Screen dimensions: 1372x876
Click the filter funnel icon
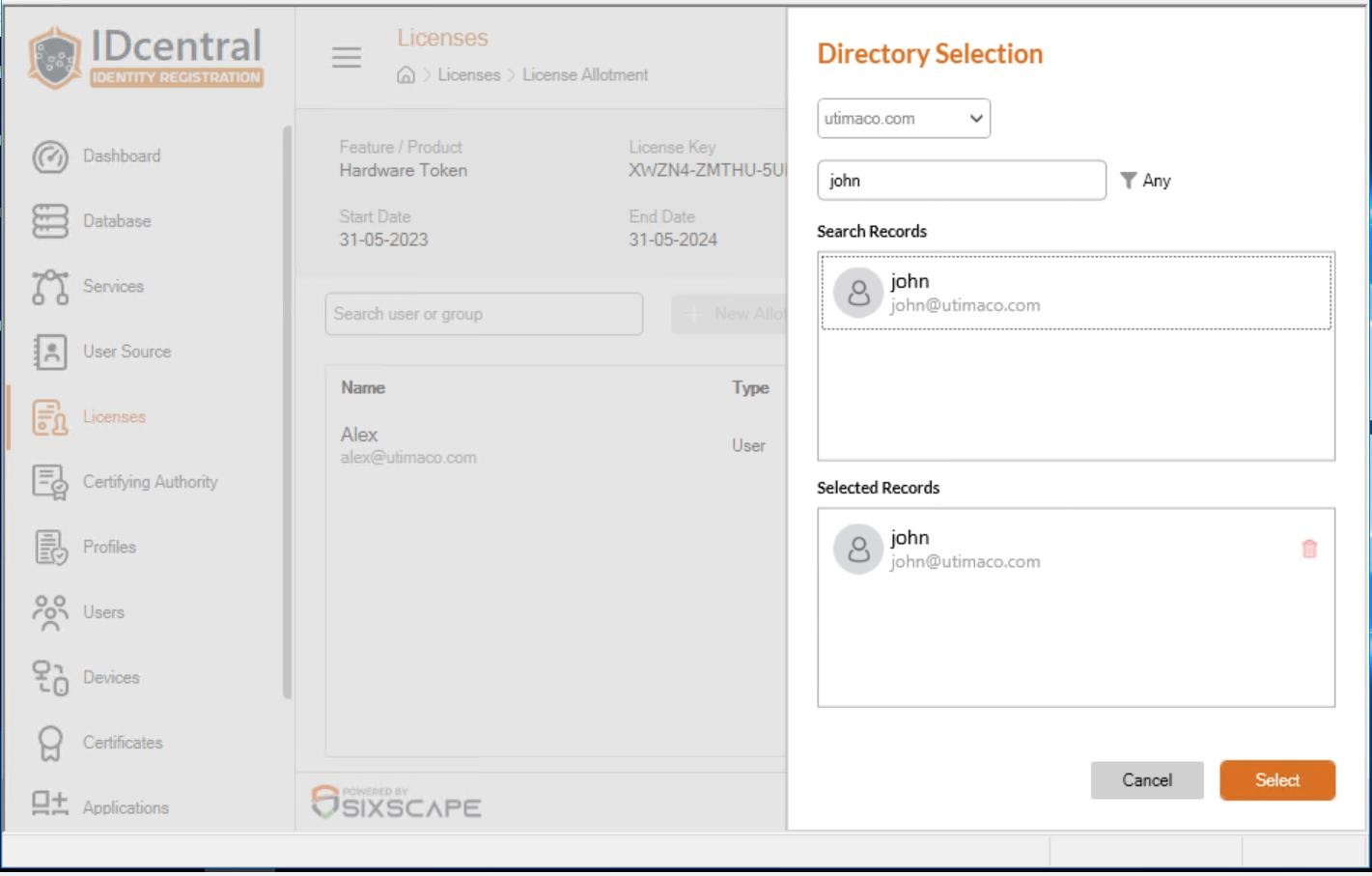point(1128,181)
